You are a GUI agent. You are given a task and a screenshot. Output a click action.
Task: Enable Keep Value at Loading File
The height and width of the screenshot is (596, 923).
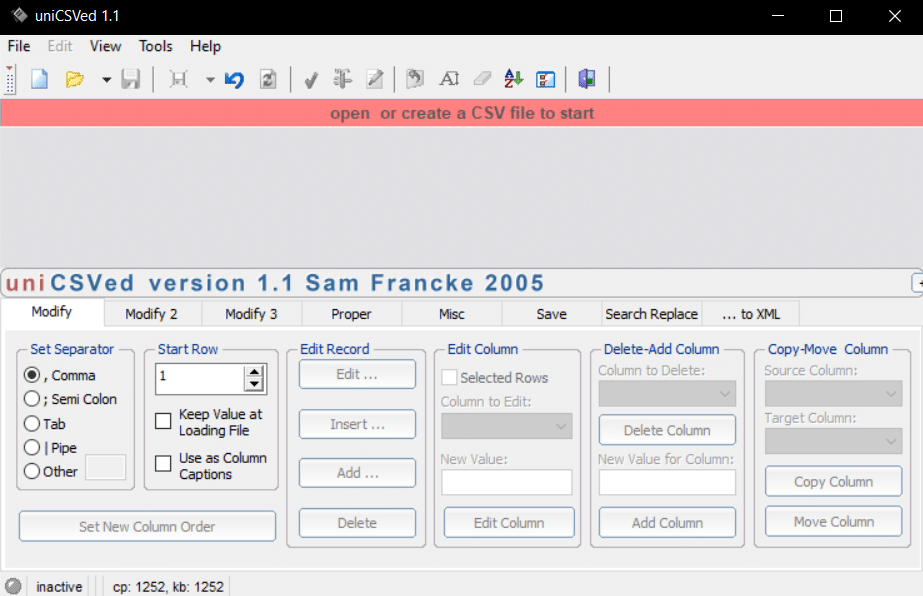(163, 422)
